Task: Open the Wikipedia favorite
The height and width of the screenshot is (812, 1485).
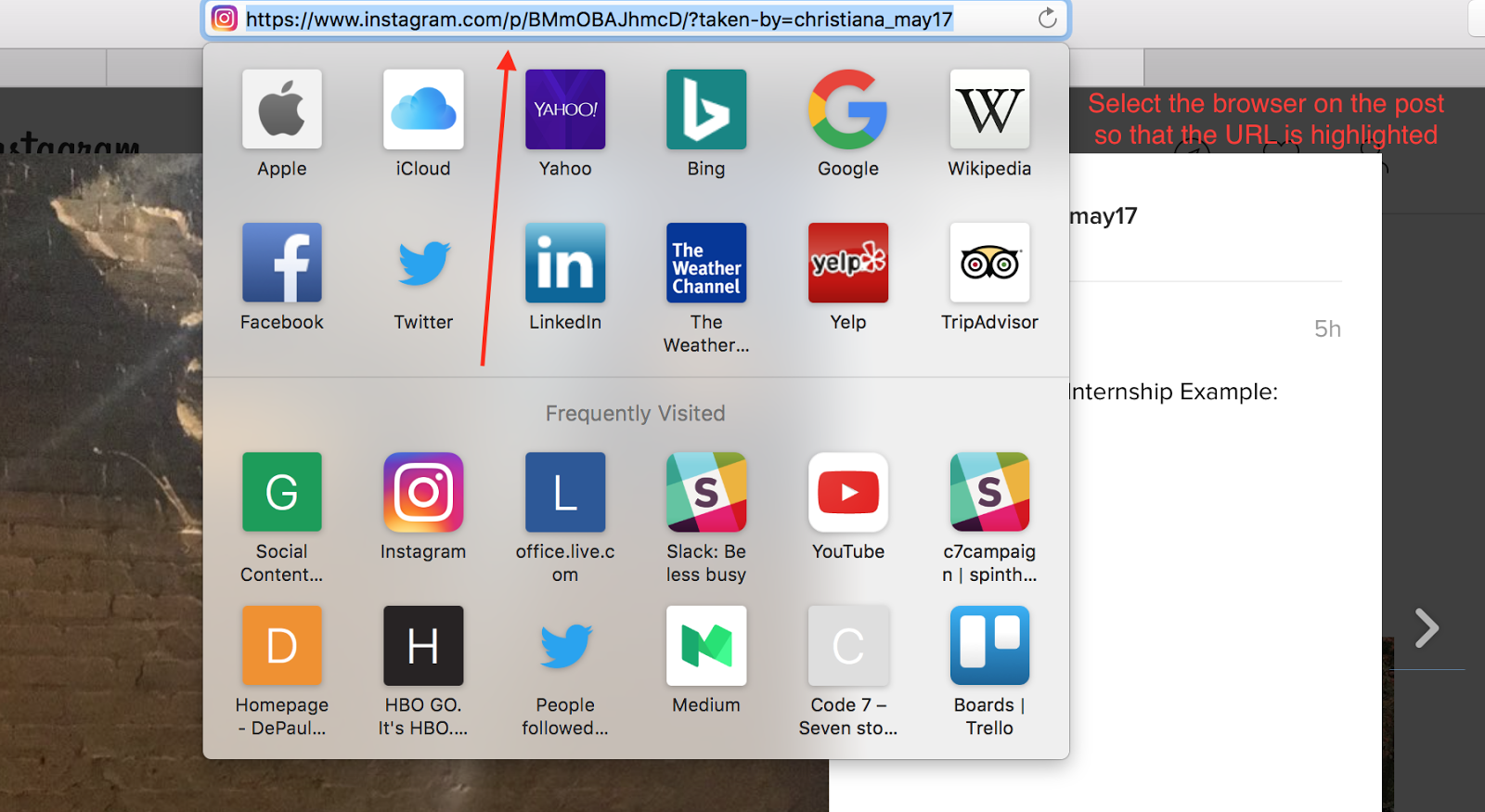Action: [x=989, y=110]
